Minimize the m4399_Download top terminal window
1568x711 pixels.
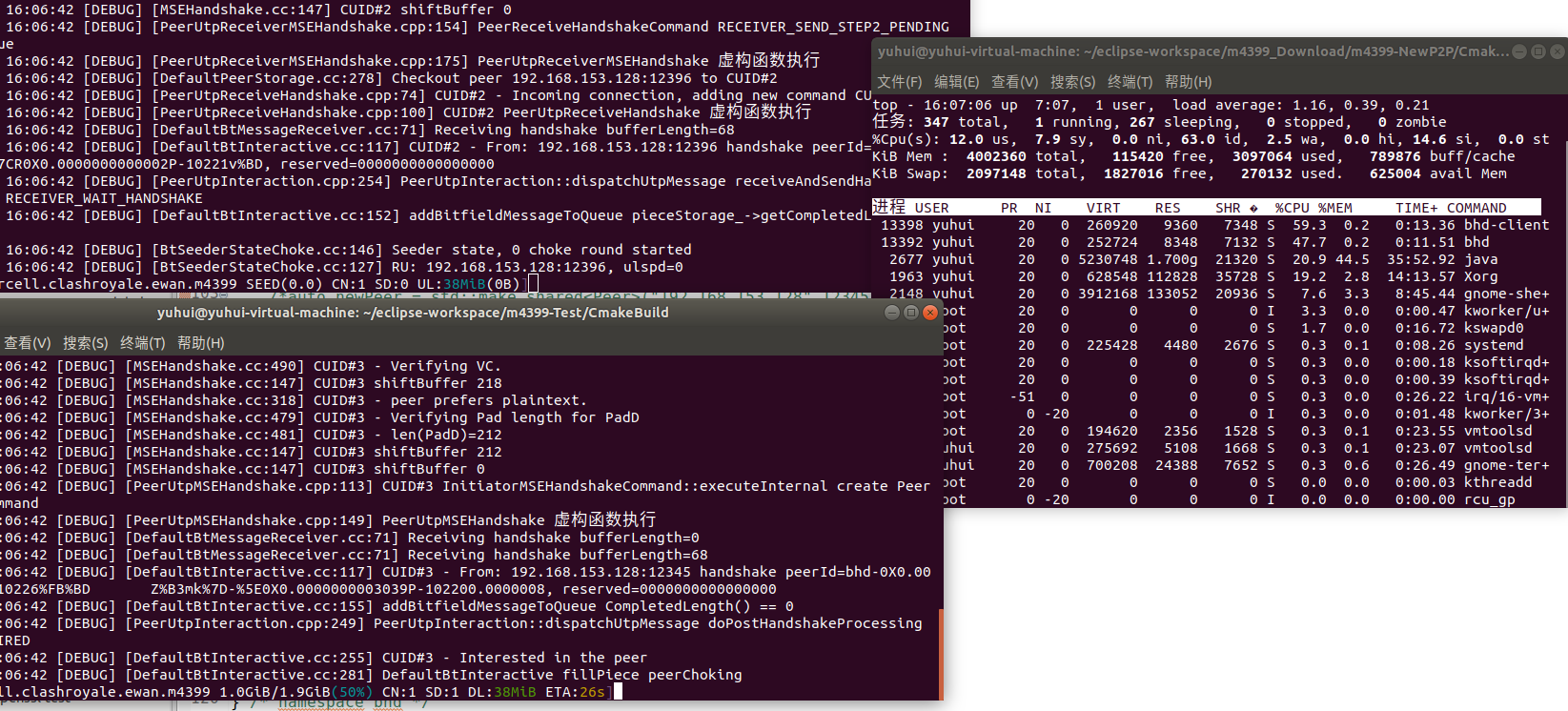(1519, 51)
